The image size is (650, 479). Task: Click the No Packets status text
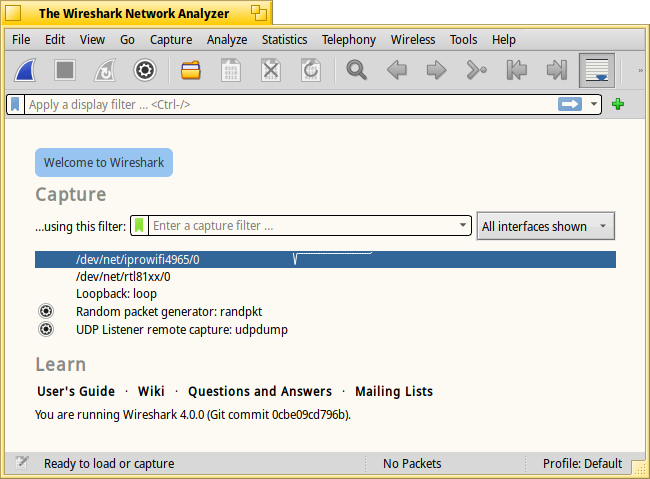tap(412, 463)
